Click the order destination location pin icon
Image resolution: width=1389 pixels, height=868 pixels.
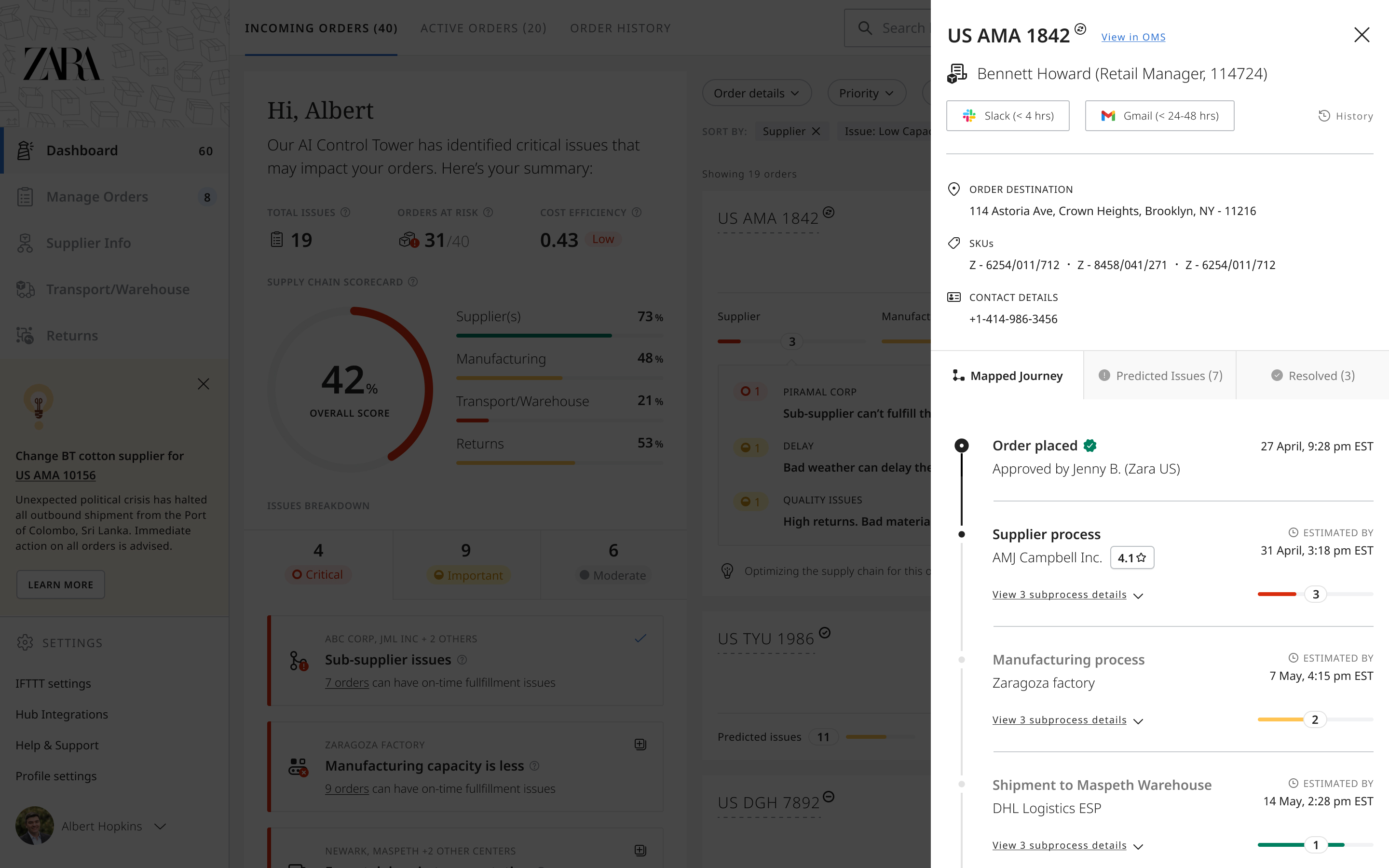(x=954, y=189)
